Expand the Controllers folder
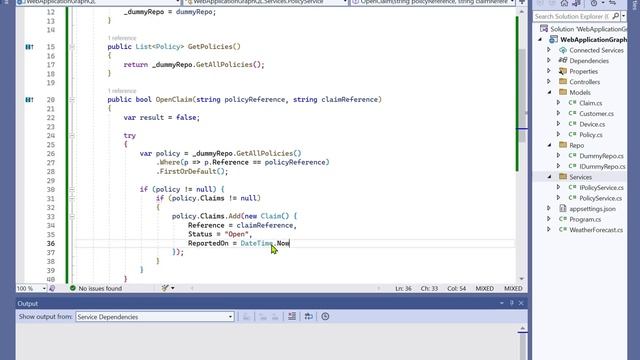Image resolution: width=640 pixels, height=360 pixels. [549, 82]
